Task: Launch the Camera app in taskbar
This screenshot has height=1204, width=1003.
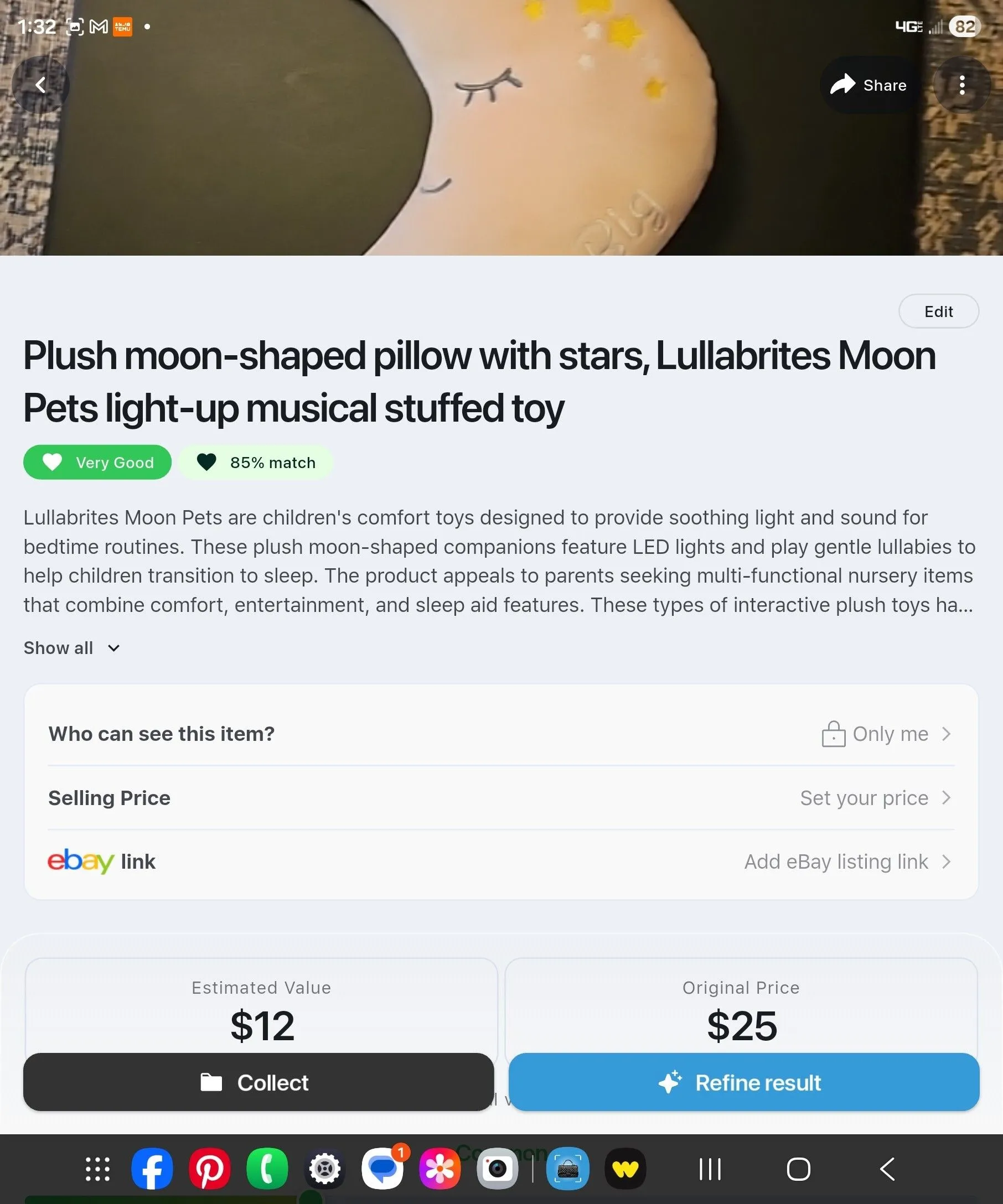Action: pos(497,1169)
